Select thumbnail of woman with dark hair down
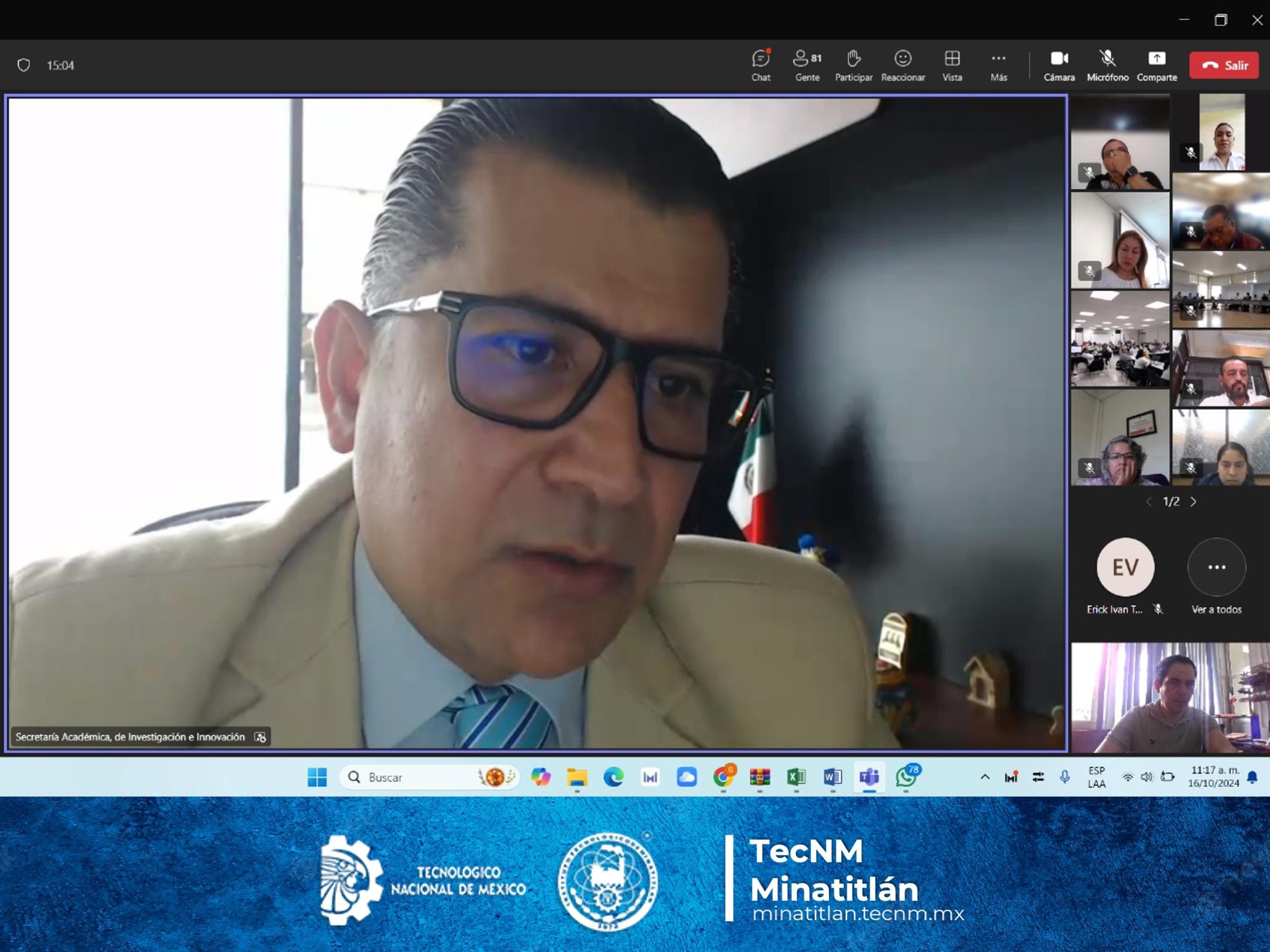The height and width of the screenshot is (952, 1270). (1222, 447)
